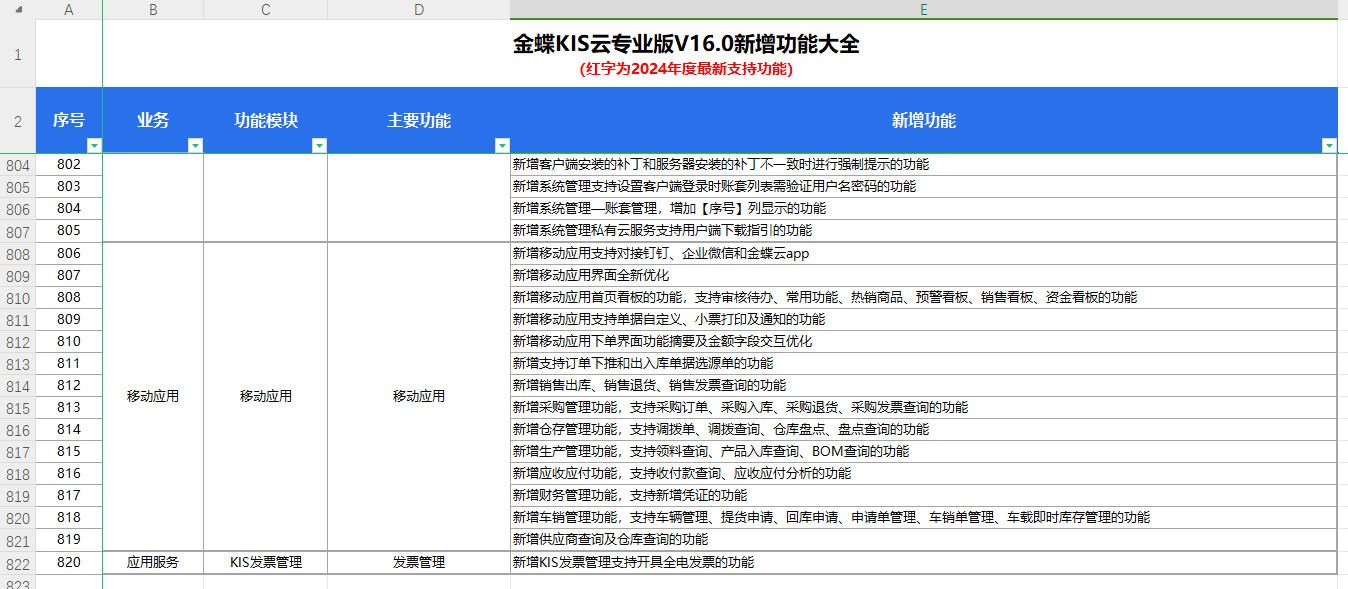Image resolution: width=1348 pixels, height=589 pixels.
Task: Select row header 1
Action: [x=17, y=54]
